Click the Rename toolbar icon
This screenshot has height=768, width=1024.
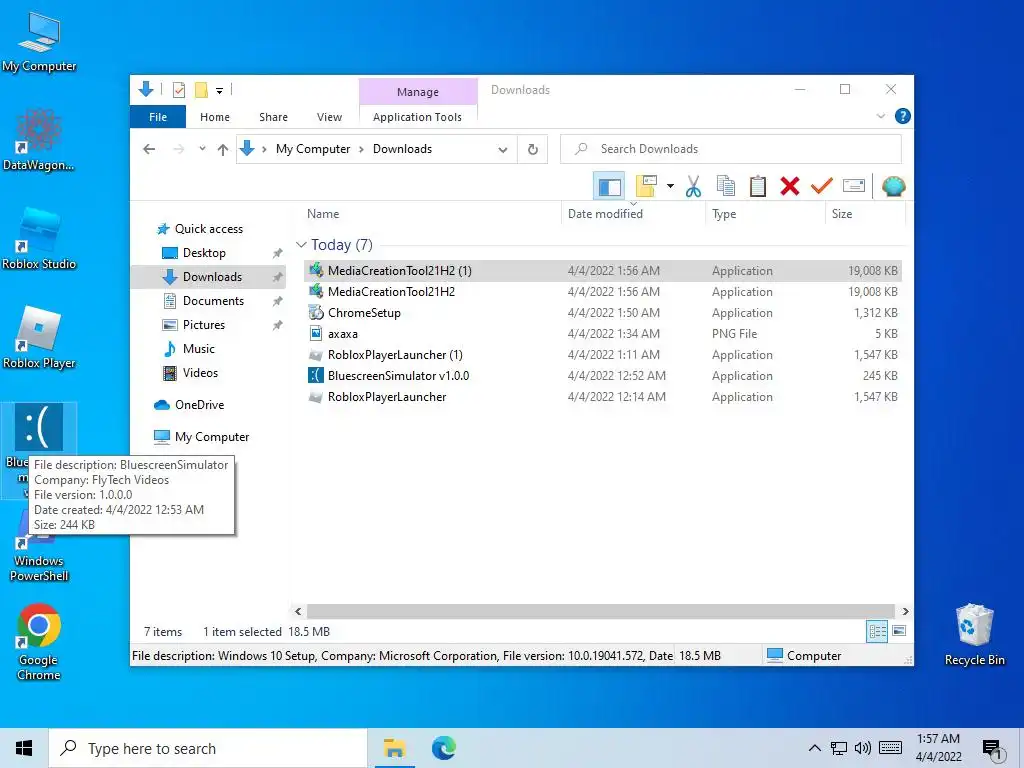pos(854,187)
